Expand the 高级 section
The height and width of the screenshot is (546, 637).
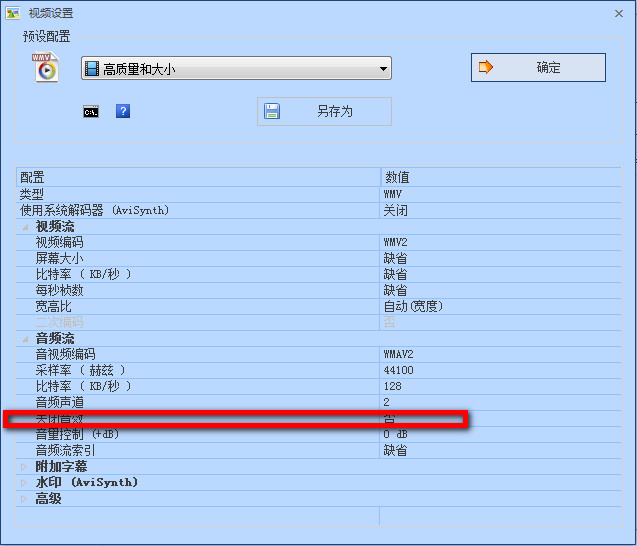(25, 498)
